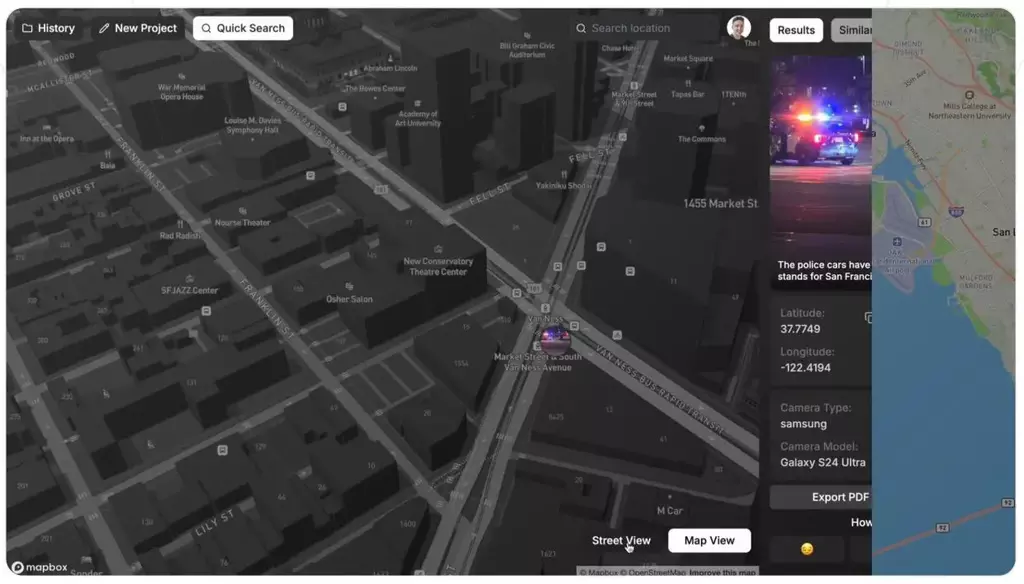Viewport: 1024px width, 584px height.
Task: Click the 1455 Market St map label
Action: click(721, 202)
